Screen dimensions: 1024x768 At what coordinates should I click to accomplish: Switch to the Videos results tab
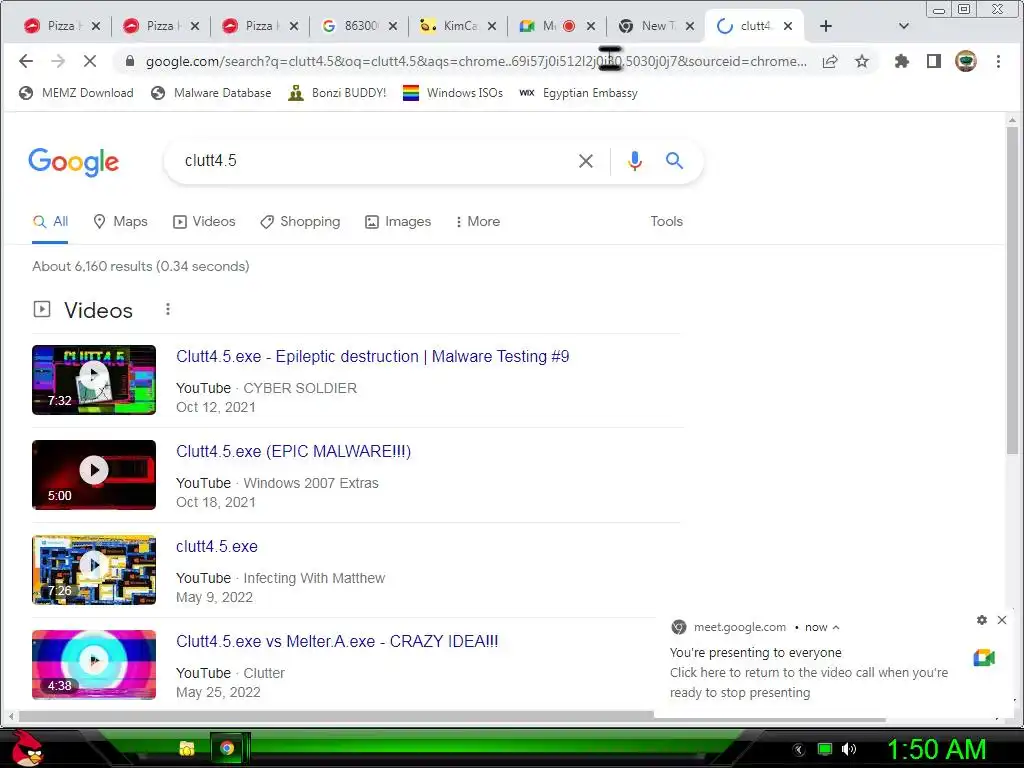pos(204,221)
